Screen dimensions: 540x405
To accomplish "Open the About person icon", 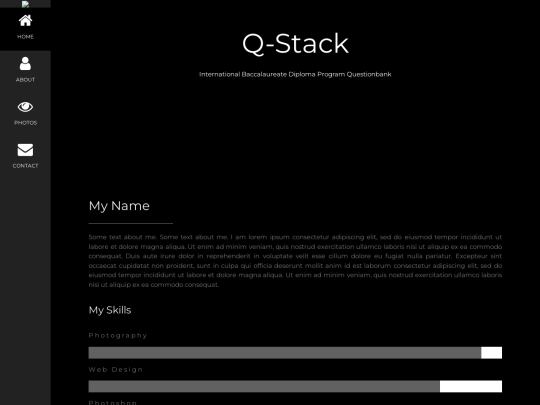I will click(x=25, y=64).
